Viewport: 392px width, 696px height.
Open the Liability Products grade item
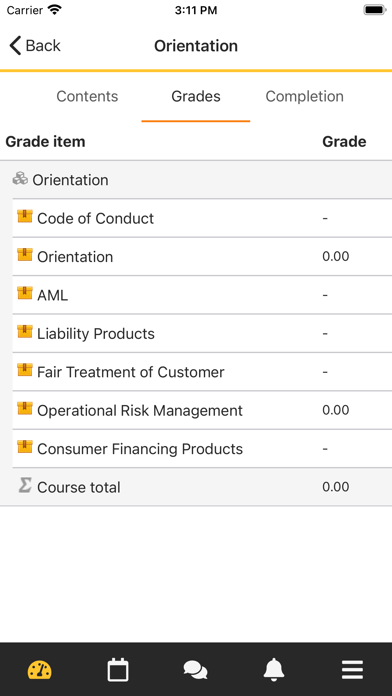[x=202, y=333]
